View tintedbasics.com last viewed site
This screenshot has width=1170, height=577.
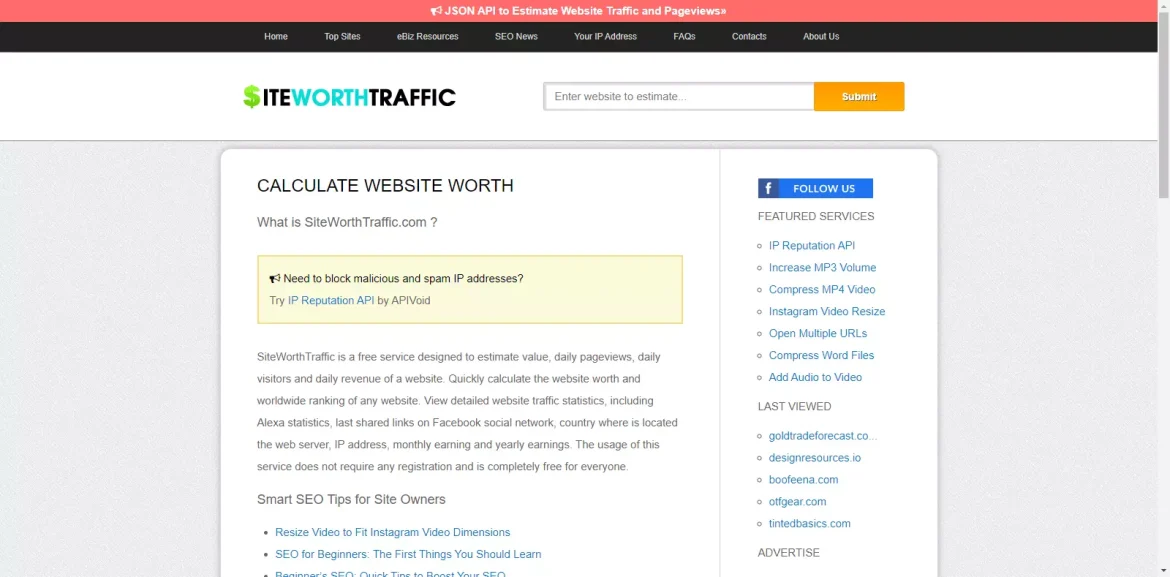[x=810, y=524]
